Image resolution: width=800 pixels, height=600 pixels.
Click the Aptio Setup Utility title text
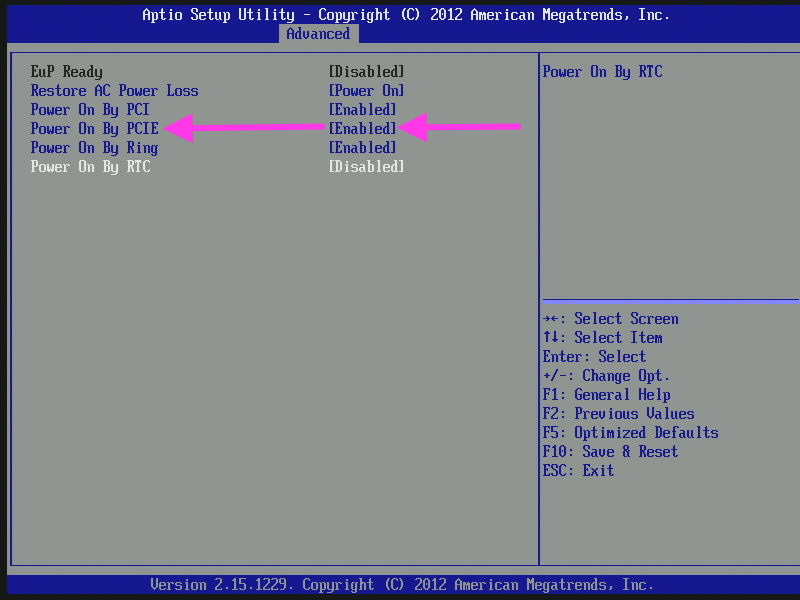point(406,15)
